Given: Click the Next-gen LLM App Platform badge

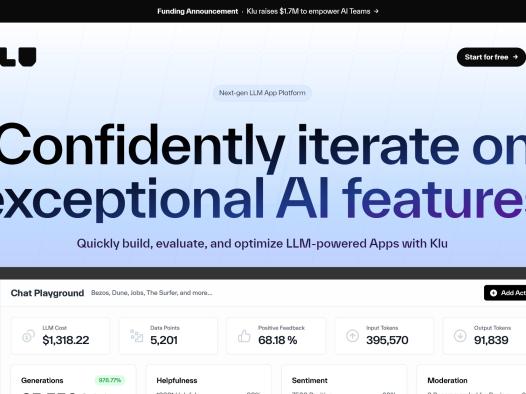Looking at the screenshot, I should pos(262,93).
